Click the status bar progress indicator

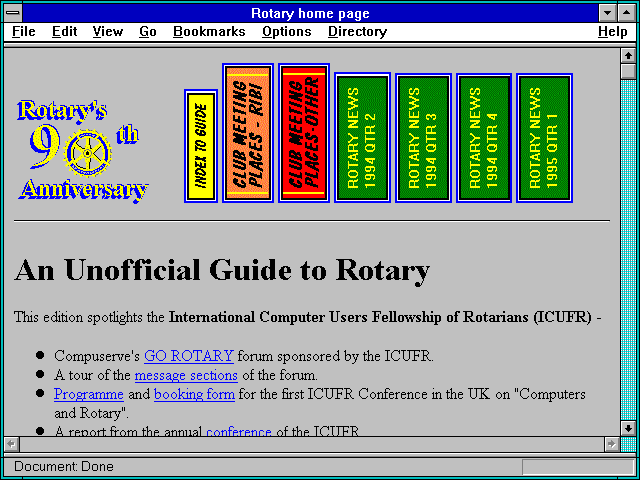pyautogui.click(x=578, y=467)
